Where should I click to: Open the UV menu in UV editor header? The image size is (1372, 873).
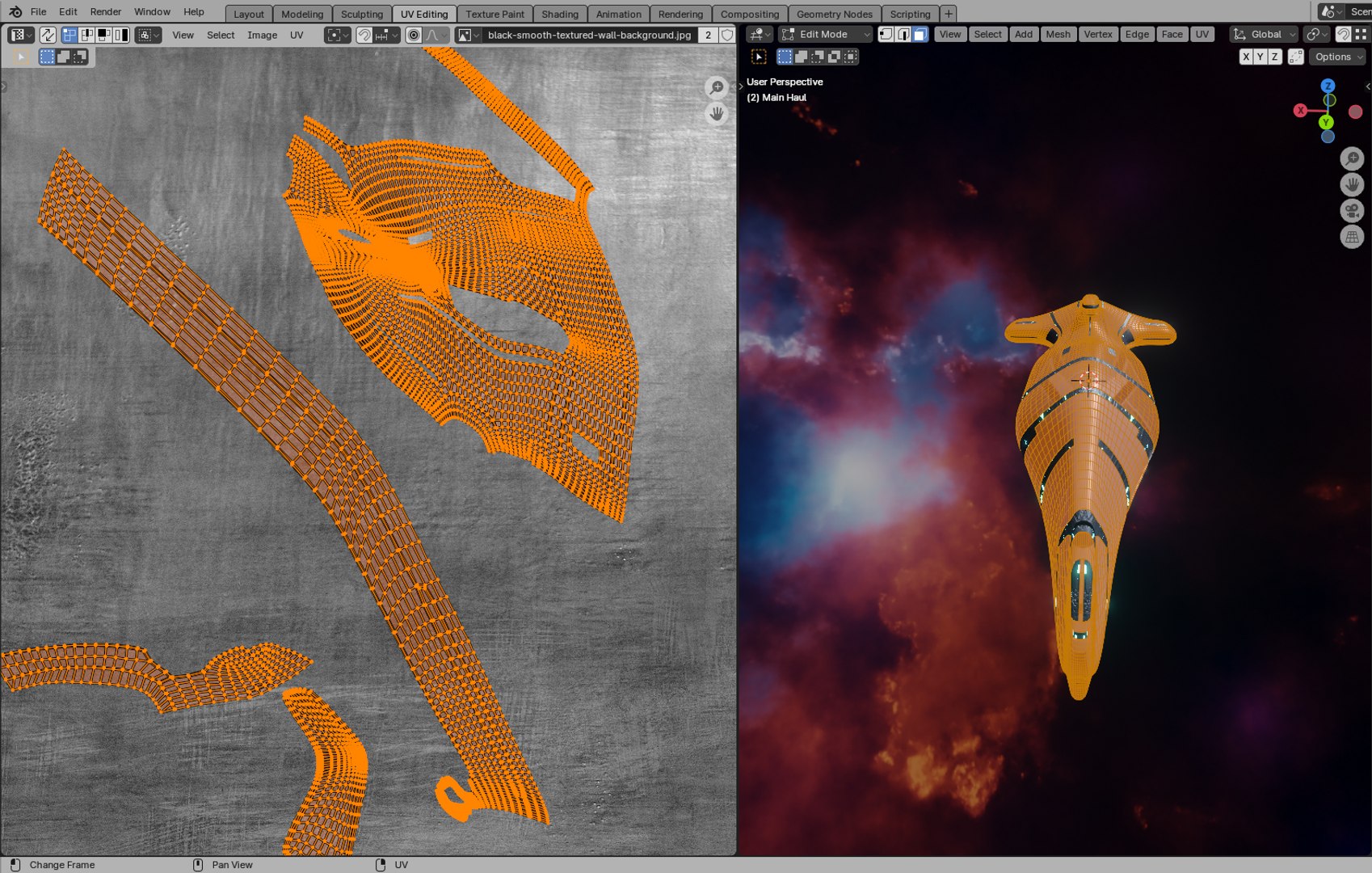pyautogui.click(x=297, y=35)
